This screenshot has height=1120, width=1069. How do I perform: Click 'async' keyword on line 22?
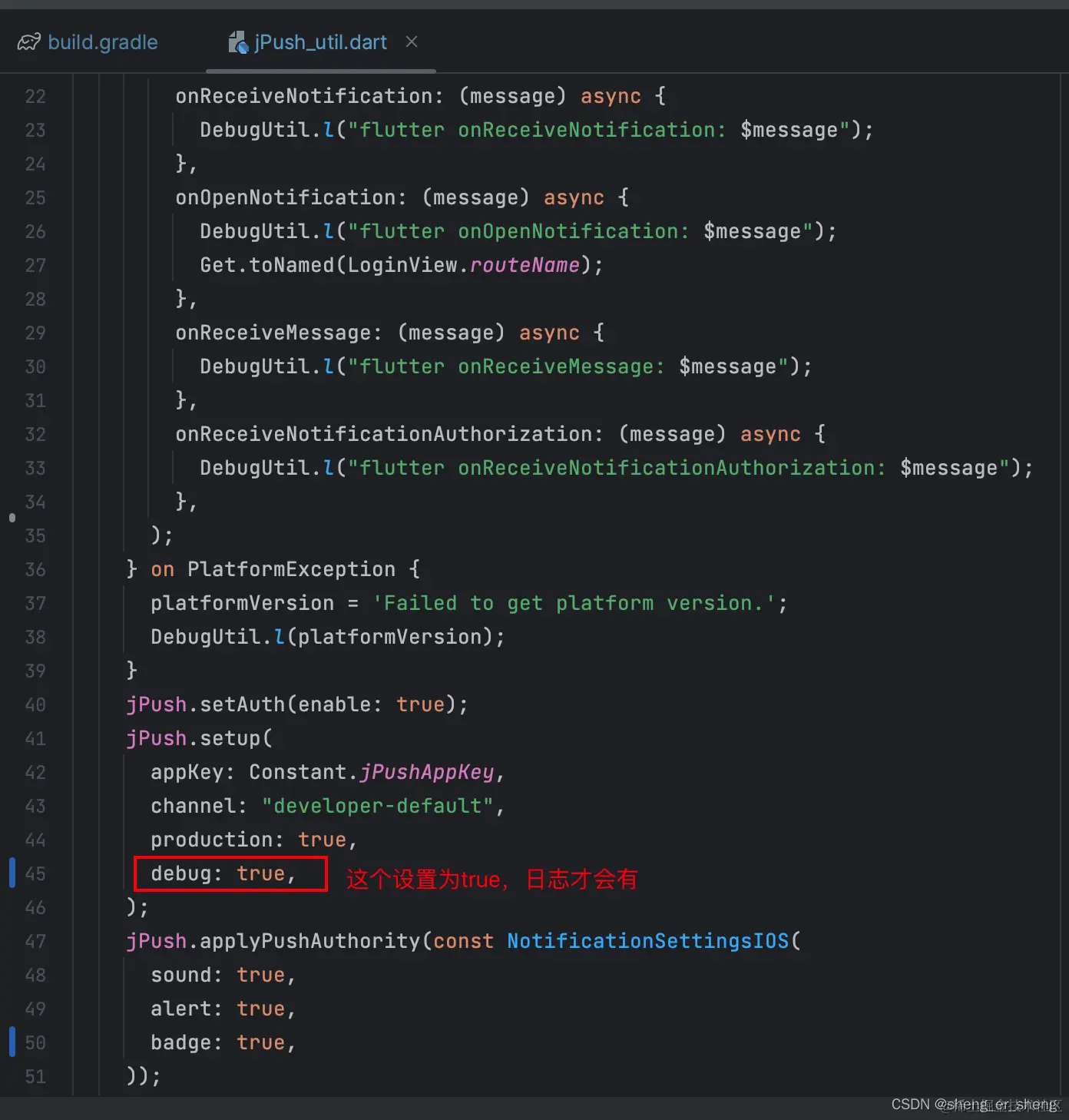(611, 96)
